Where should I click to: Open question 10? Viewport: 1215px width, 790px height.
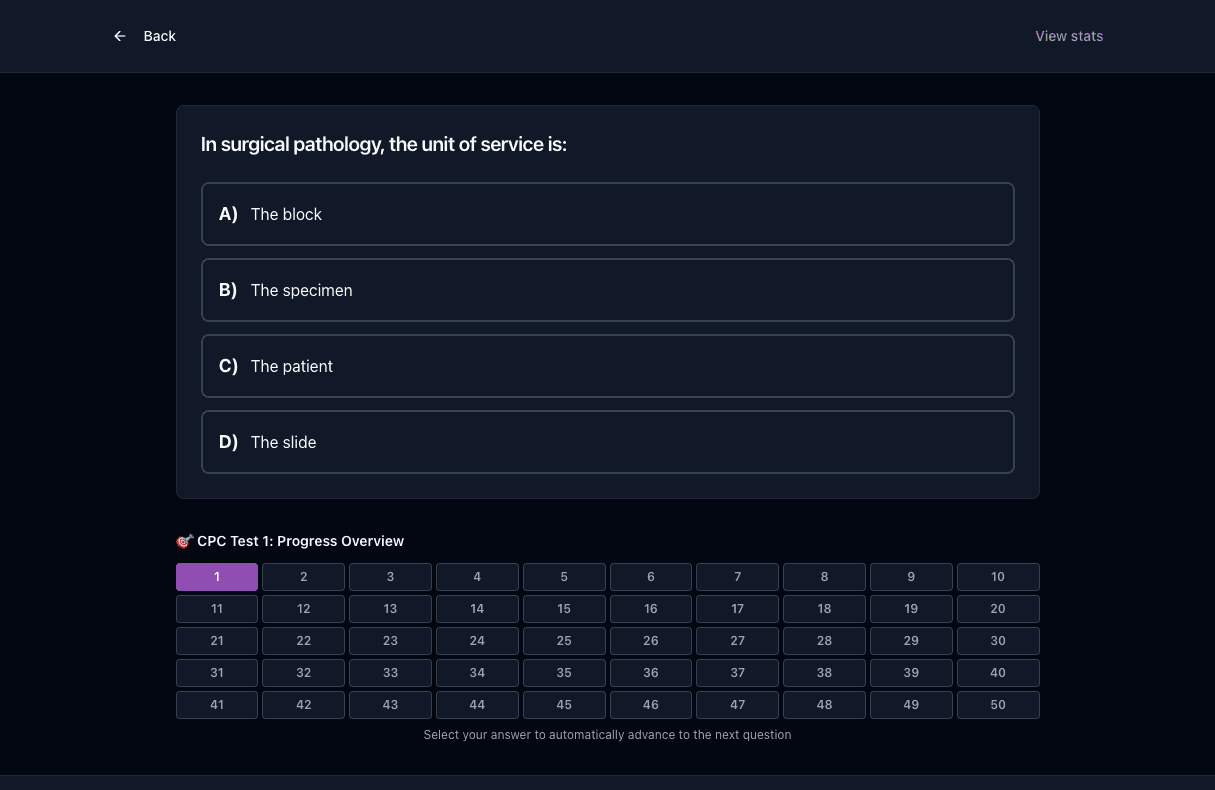pyautogui.click(x=998, y=577)
